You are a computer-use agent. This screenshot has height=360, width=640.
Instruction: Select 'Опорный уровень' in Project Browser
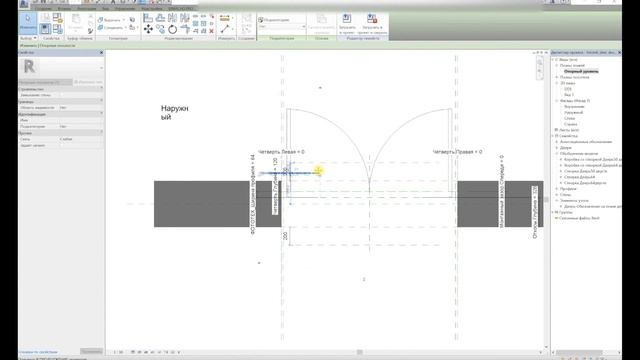point(581,71)
